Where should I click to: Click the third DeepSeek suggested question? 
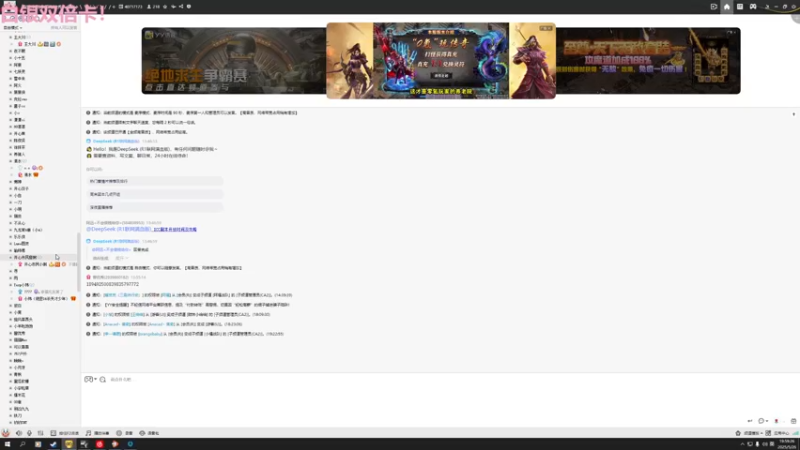(155, 208)
